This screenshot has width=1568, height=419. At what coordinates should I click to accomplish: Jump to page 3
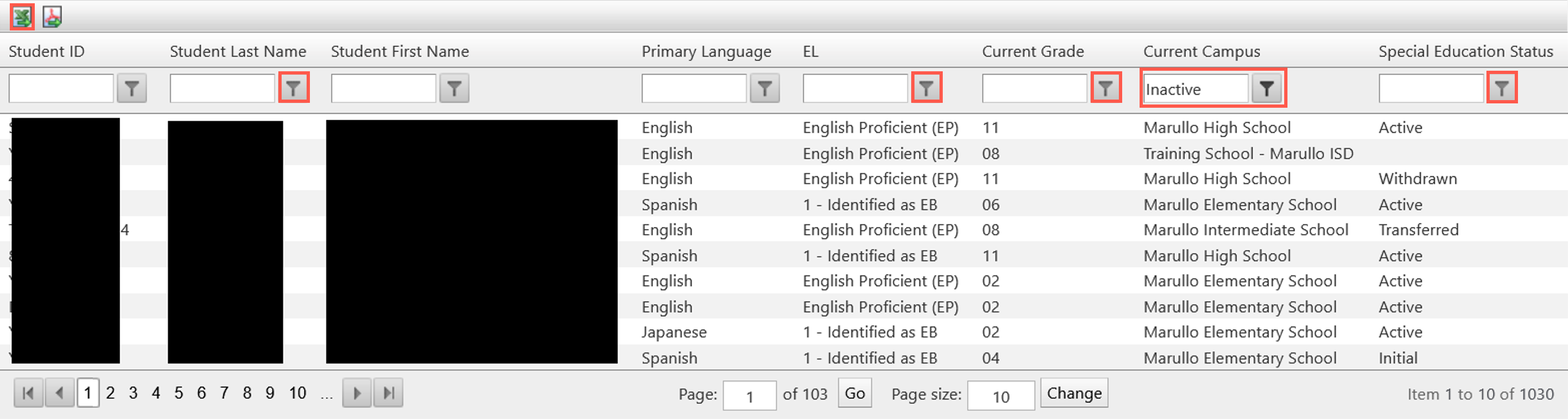(x=133, y=393)
